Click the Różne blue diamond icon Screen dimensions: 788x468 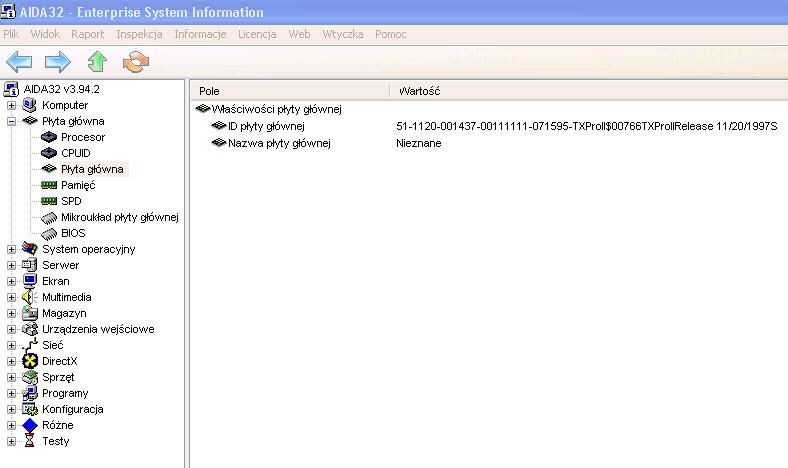(x=30, y=425)
